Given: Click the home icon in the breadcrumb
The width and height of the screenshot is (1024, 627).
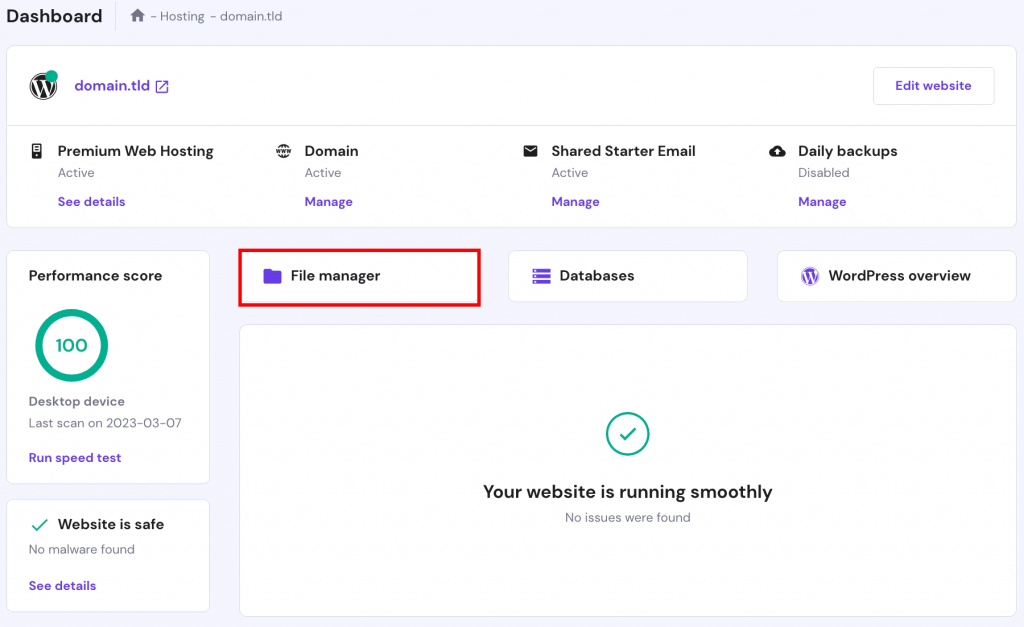Looking at the screenshot, I should point(138,15).
